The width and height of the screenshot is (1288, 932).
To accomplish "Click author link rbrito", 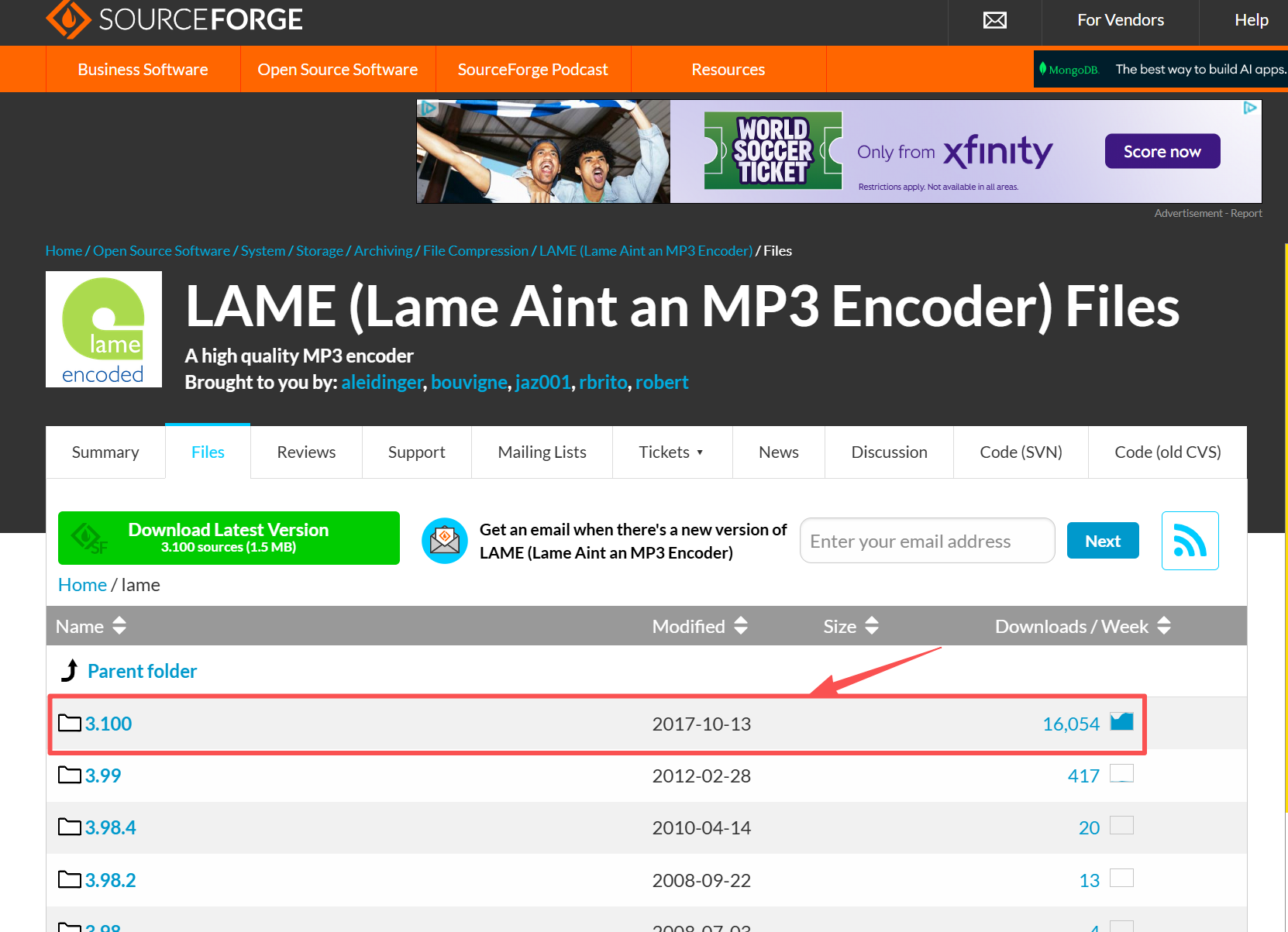I will click(603, 382).
